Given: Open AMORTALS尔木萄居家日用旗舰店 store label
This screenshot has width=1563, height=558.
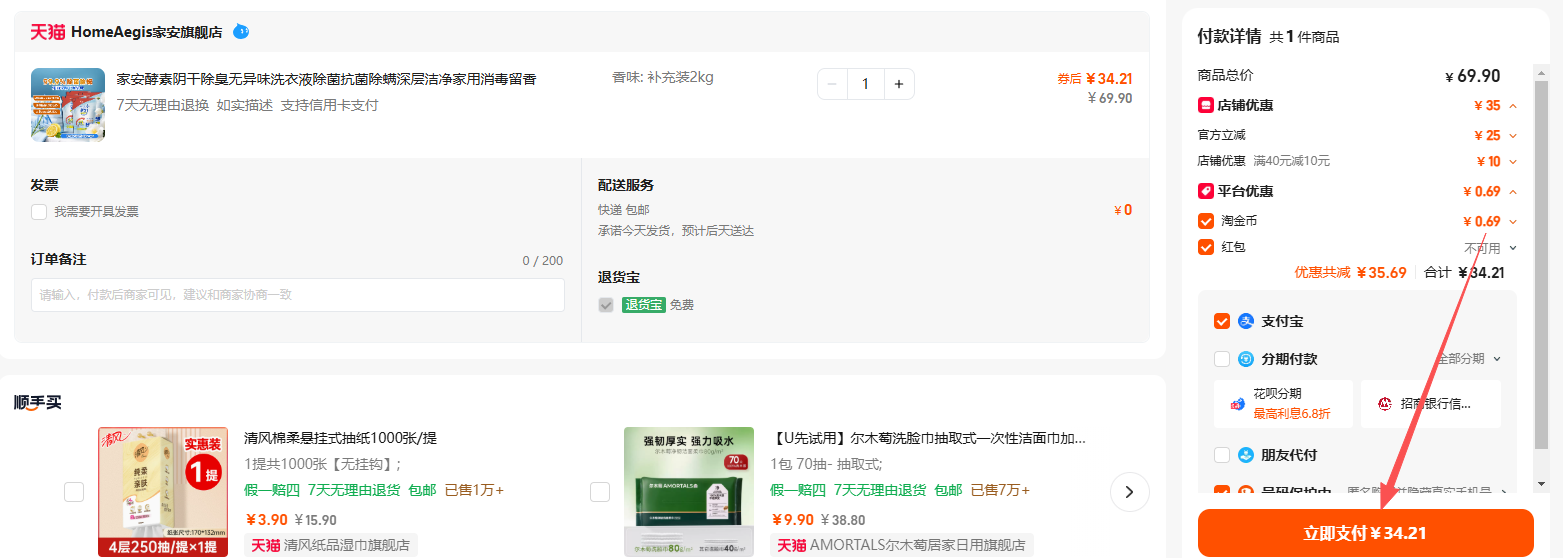Looking at the screenshot, I should pyautogui.click(x=901, y=545).
